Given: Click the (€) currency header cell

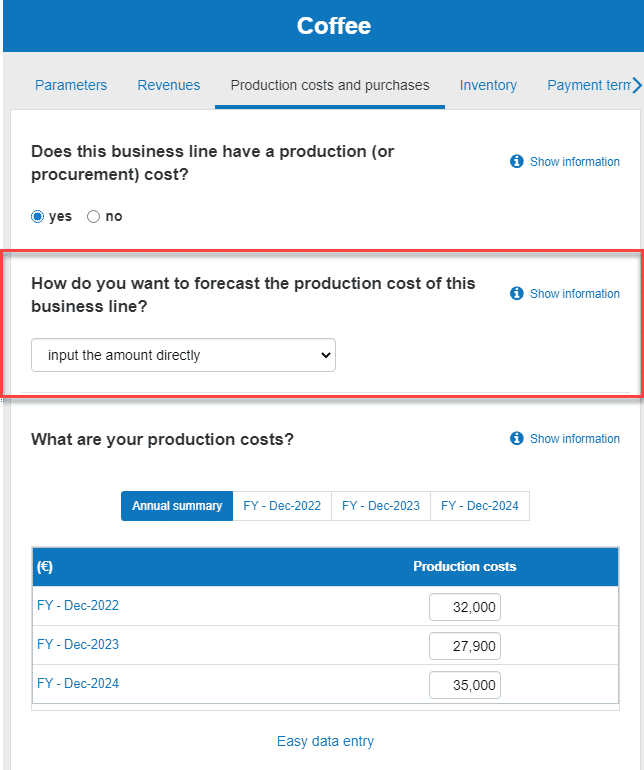Looking at the screenshot, I should (45, 567).
